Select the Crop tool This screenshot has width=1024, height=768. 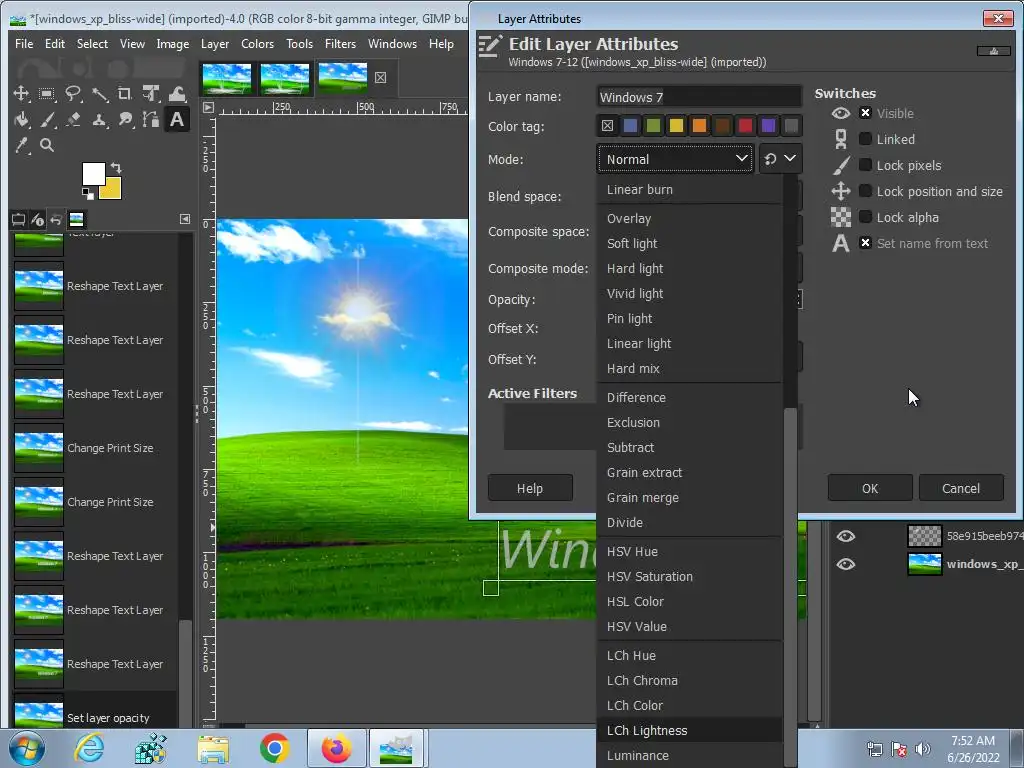pyautogui.click(x=125, y=93)
